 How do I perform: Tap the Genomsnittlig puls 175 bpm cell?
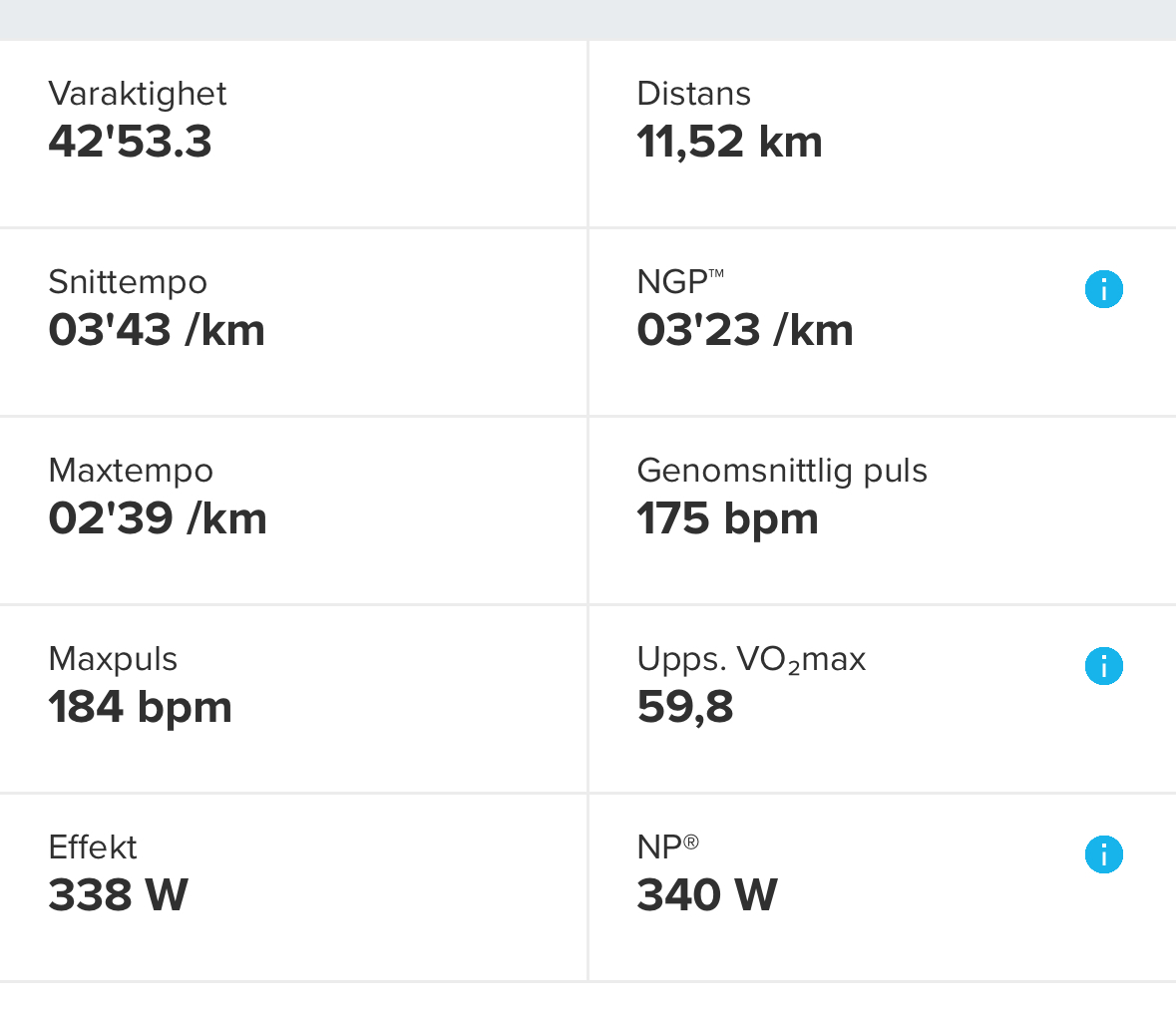[x=883, y=511]
